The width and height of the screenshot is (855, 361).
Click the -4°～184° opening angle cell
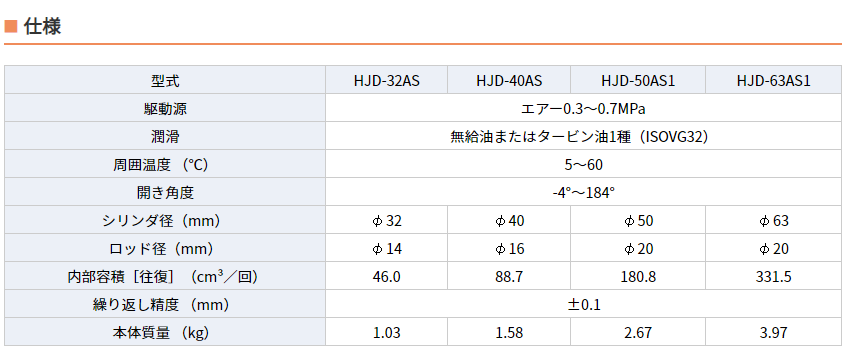(583, 192)
